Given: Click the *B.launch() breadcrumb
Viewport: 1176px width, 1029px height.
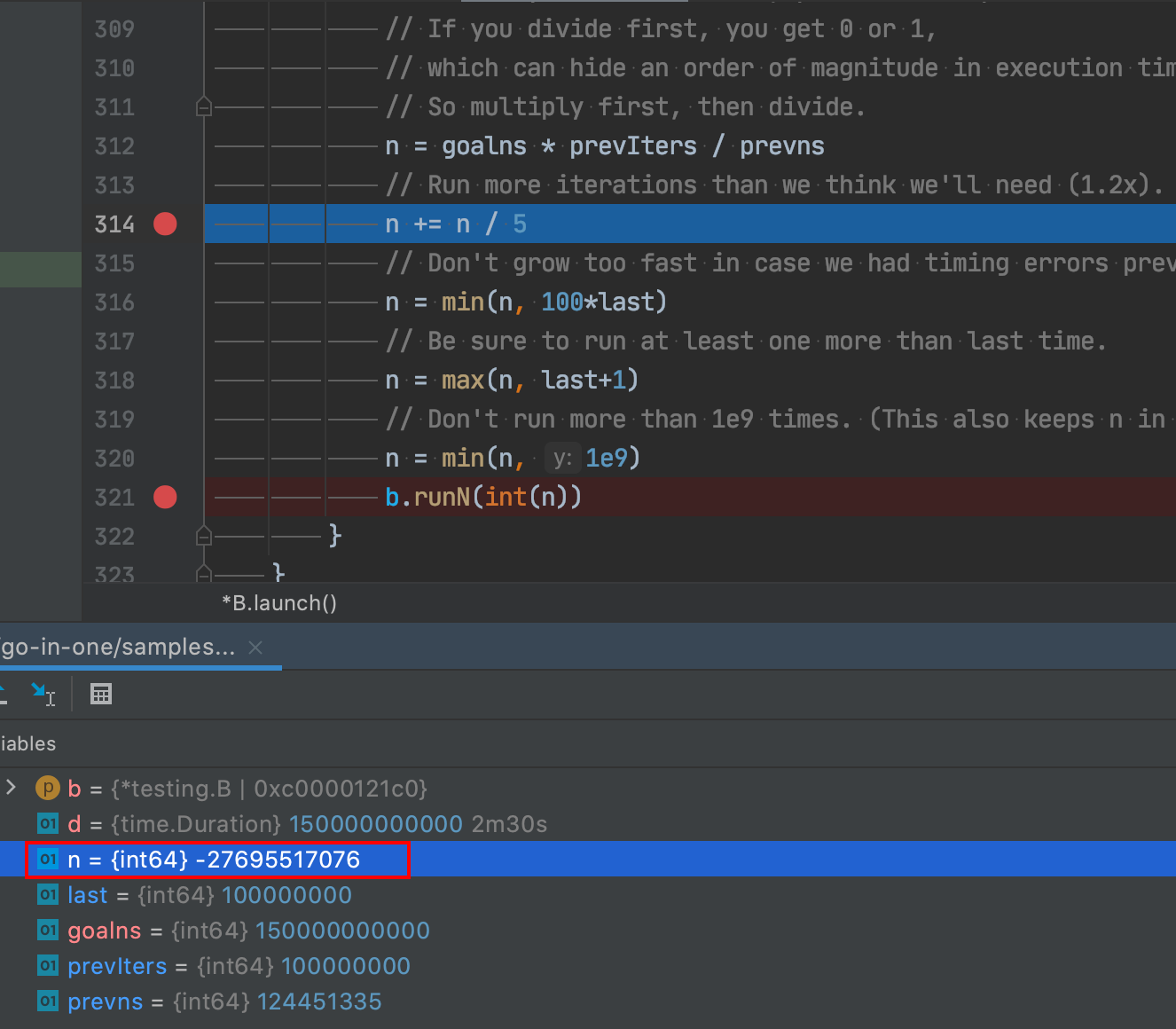Looking at the screenshot, I should [x=279, y=603].
